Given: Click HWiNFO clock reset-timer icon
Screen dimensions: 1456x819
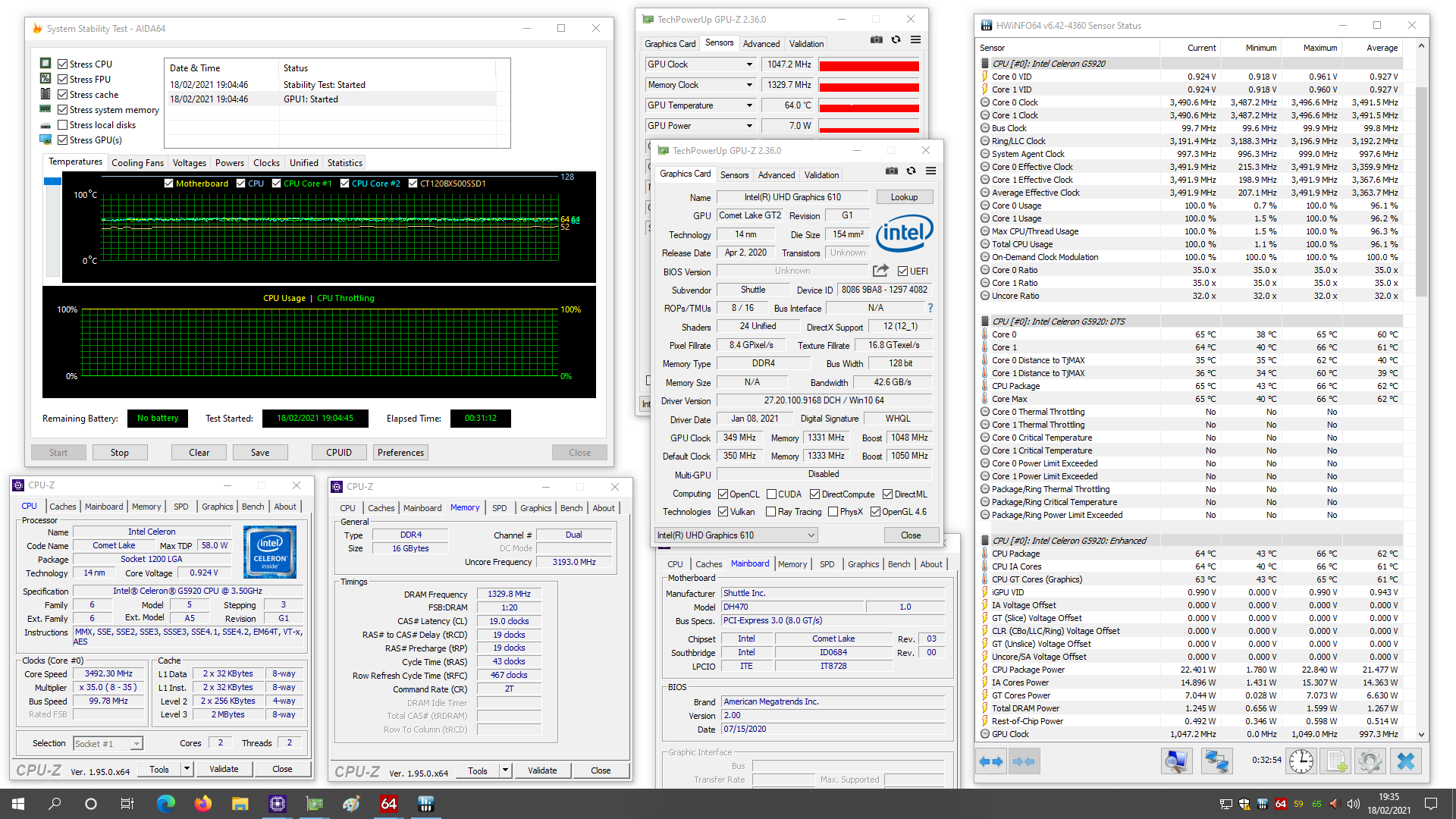Looking at the screenshot, I should point(1301,761).
